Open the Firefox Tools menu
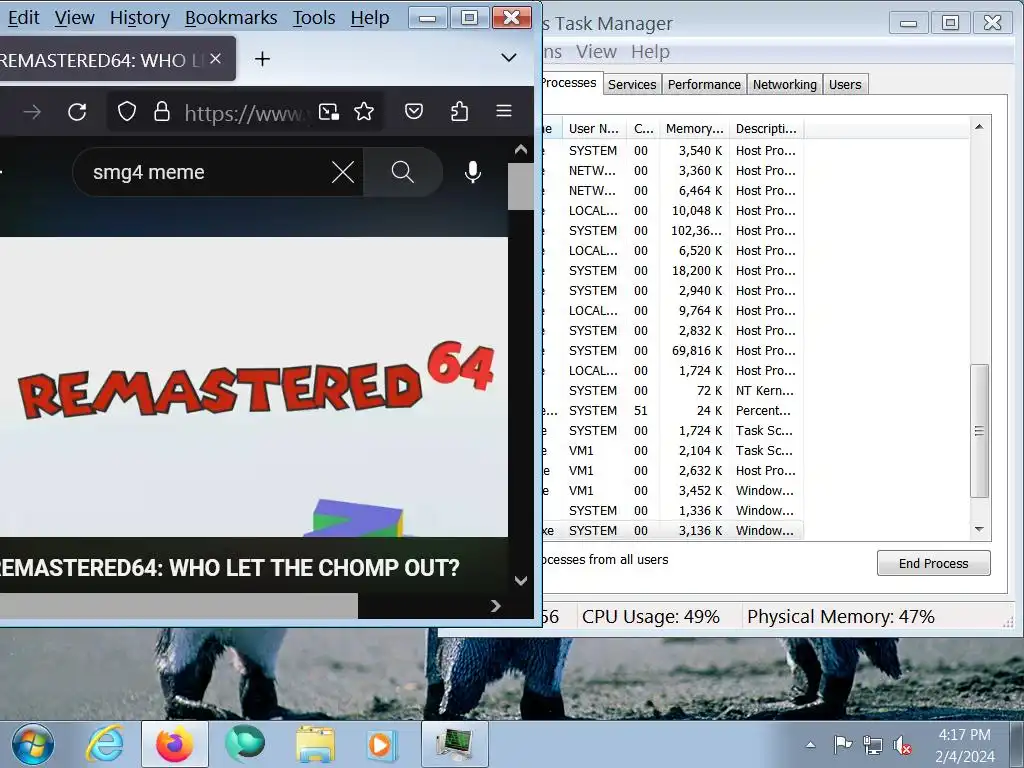 pos(314,18)
